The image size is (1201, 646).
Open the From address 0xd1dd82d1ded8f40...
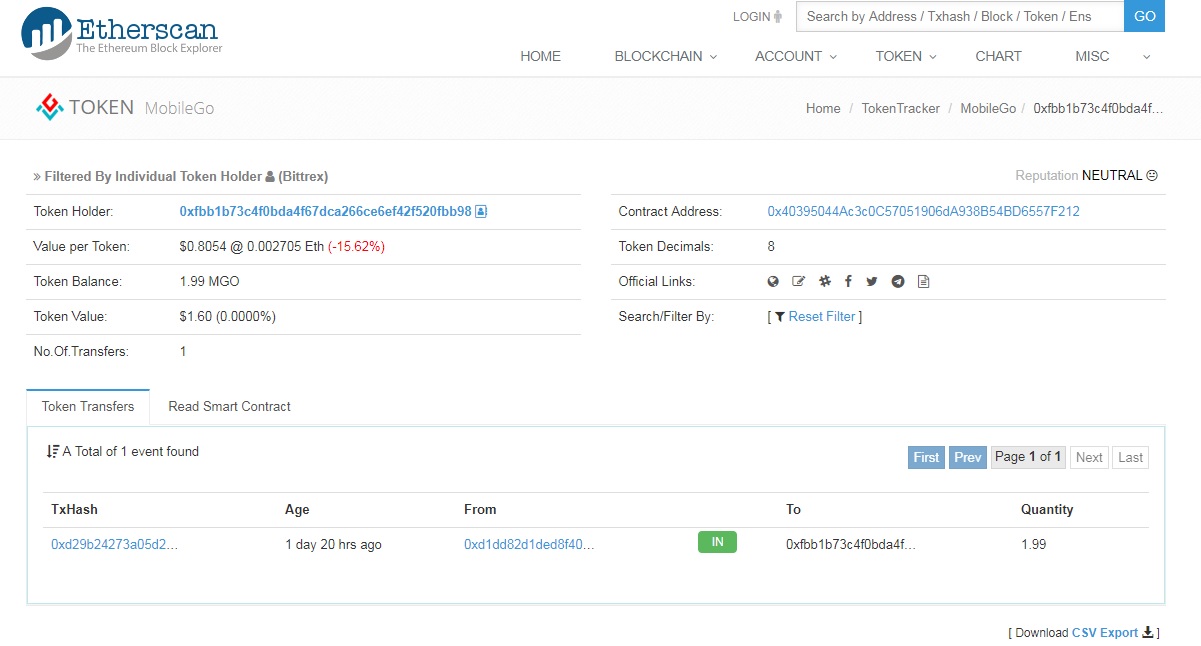pyautogui.click(x=529, y=545)
